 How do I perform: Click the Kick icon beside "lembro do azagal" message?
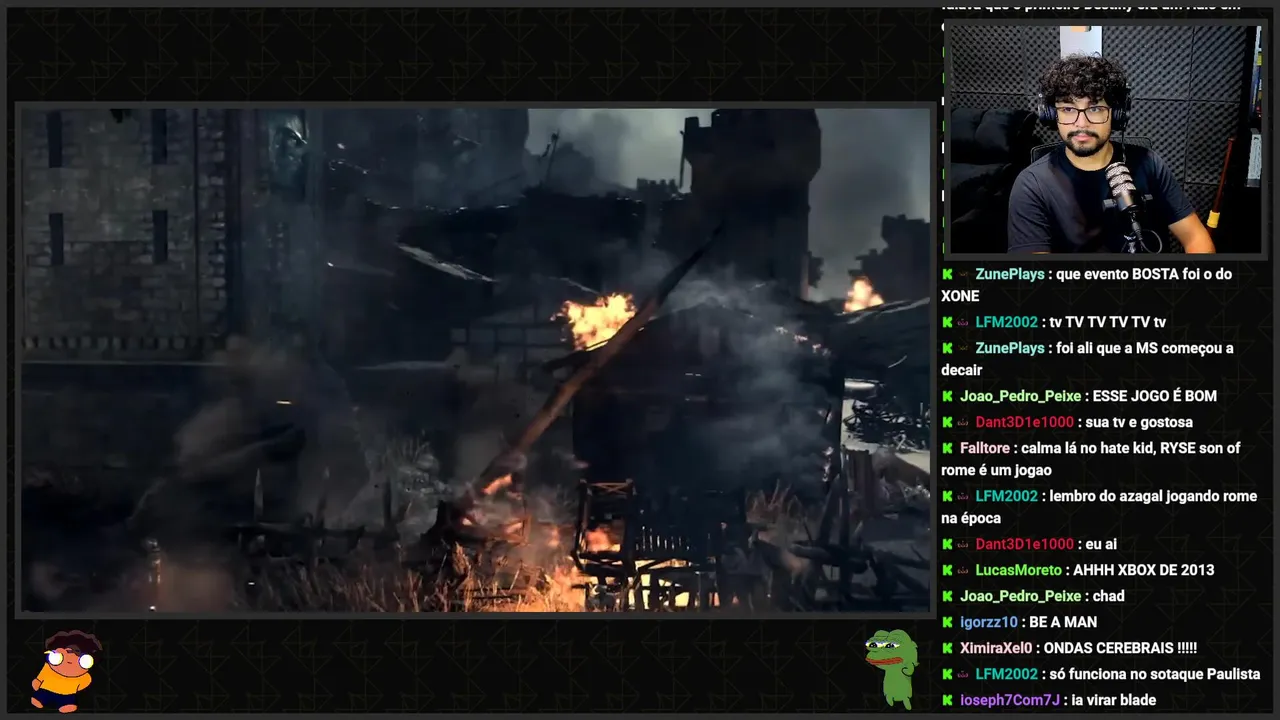(947, 496)
